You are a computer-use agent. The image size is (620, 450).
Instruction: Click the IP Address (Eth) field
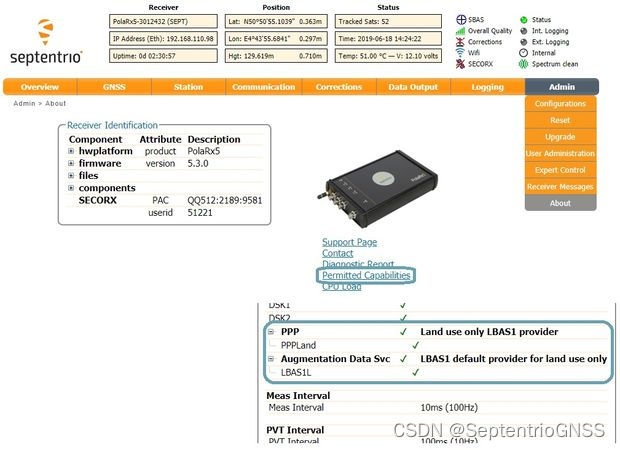coord(163,39)
